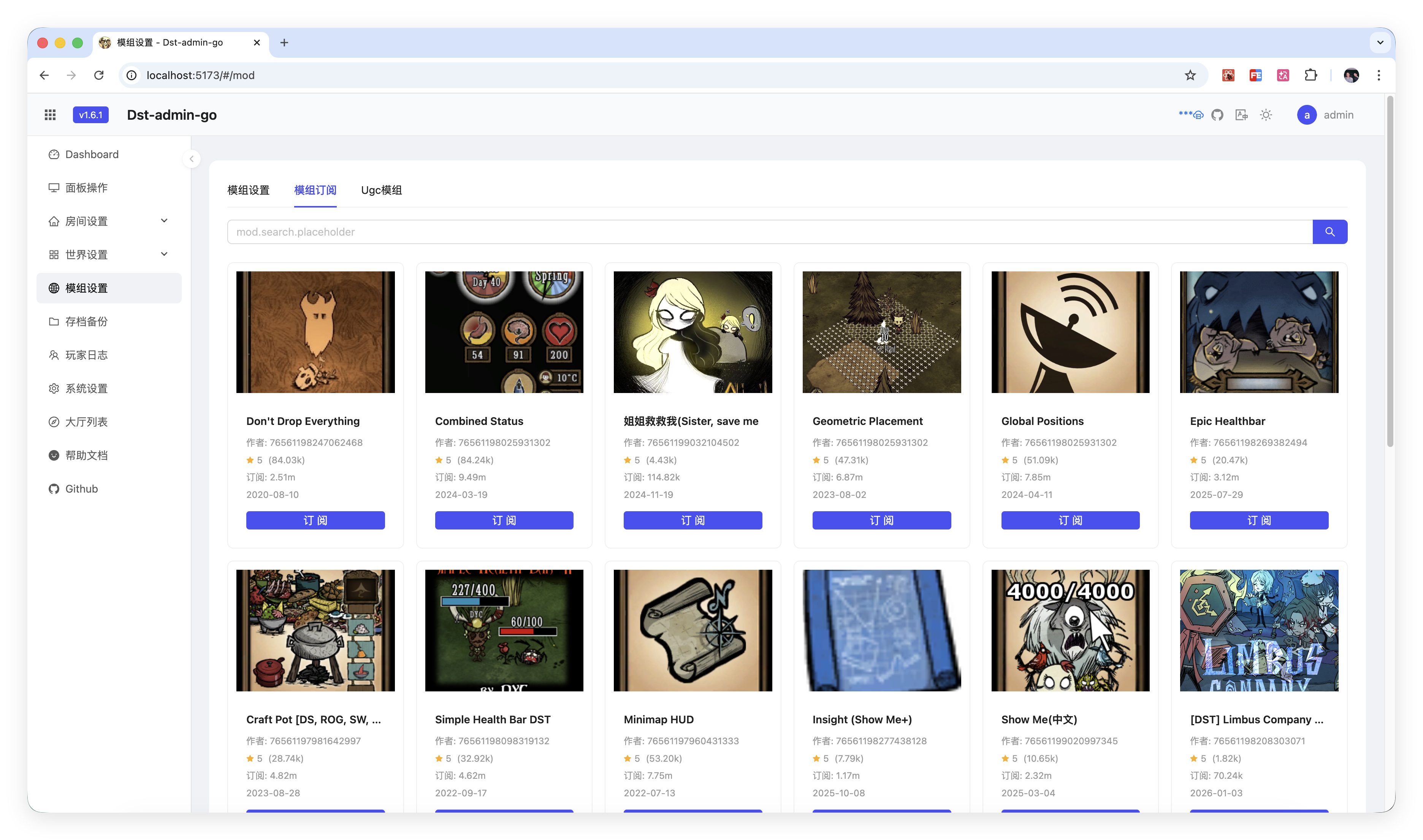Open 帮助文档 in the sidebar
Screen dimensions: 1423x840
point(109,455)
